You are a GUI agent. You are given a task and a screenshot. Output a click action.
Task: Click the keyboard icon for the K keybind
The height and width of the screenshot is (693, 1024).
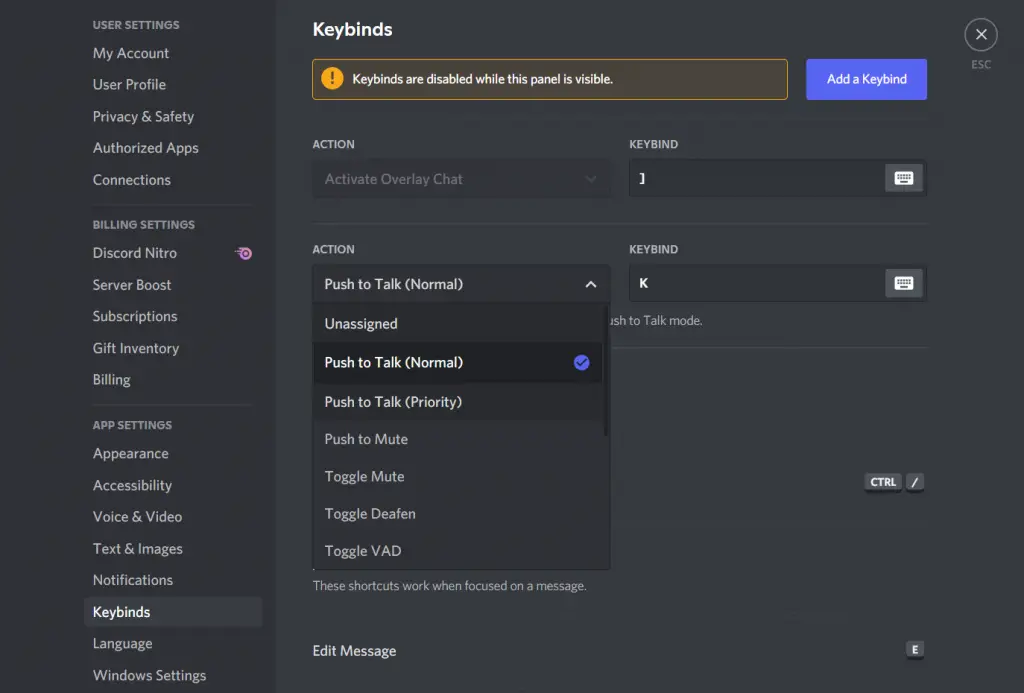click(x=903, y=284)
